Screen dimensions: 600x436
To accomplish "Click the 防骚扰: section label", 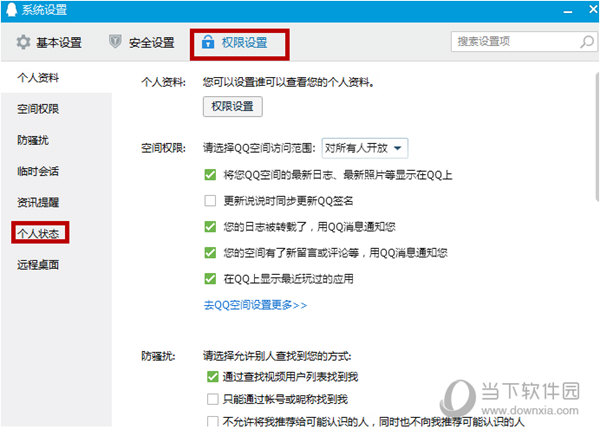I will pyautogui.click(x=158, y=356).
